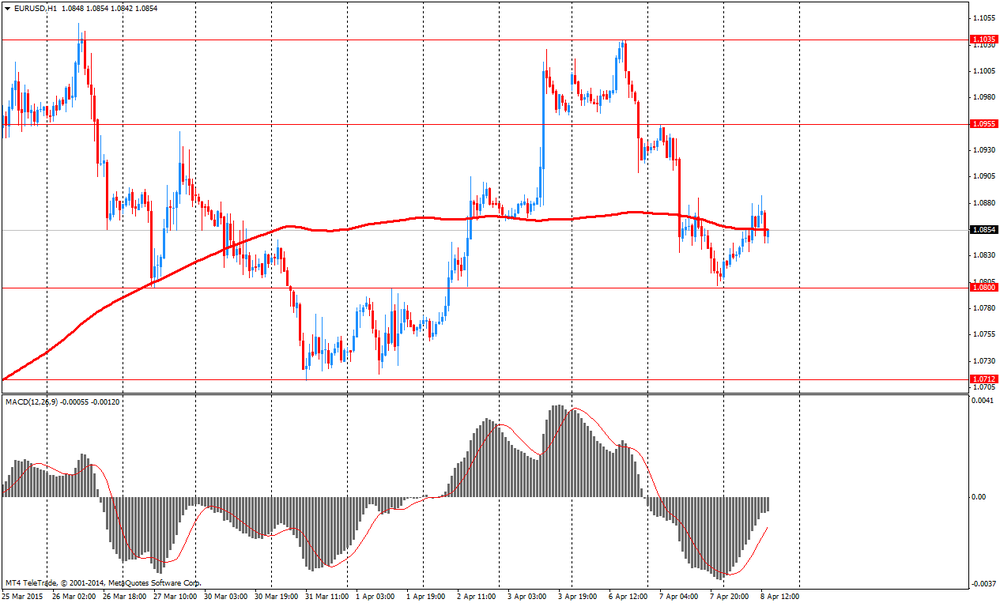The image size is (1000, 603).
Task: Select the red 1.0955 price level tag
Action: click(x=982, y=124)
